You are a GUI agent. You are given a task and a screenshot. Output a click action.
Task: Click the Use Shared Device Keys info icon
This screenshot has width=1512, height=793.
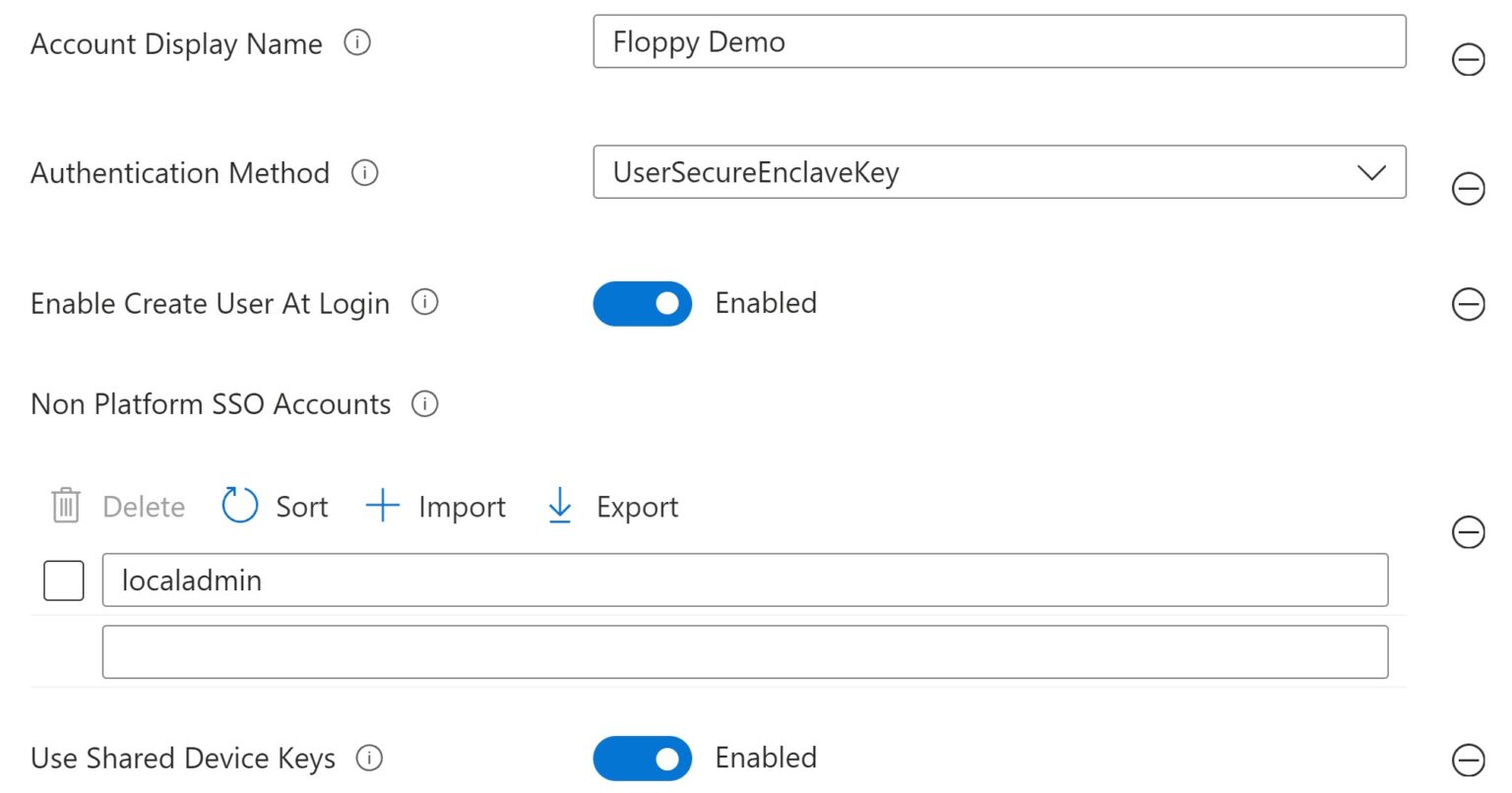[x=369, y=759]
